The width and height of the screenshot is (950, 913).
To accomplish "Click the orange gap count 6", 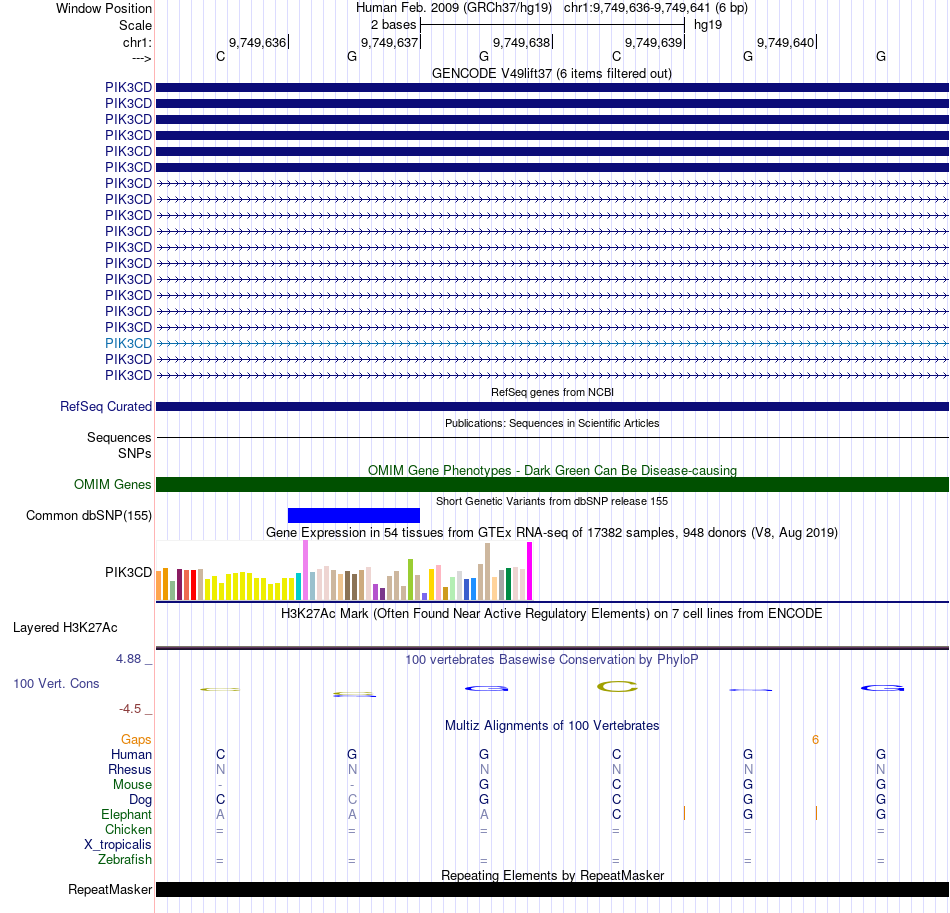I will [x=815, y=740].
